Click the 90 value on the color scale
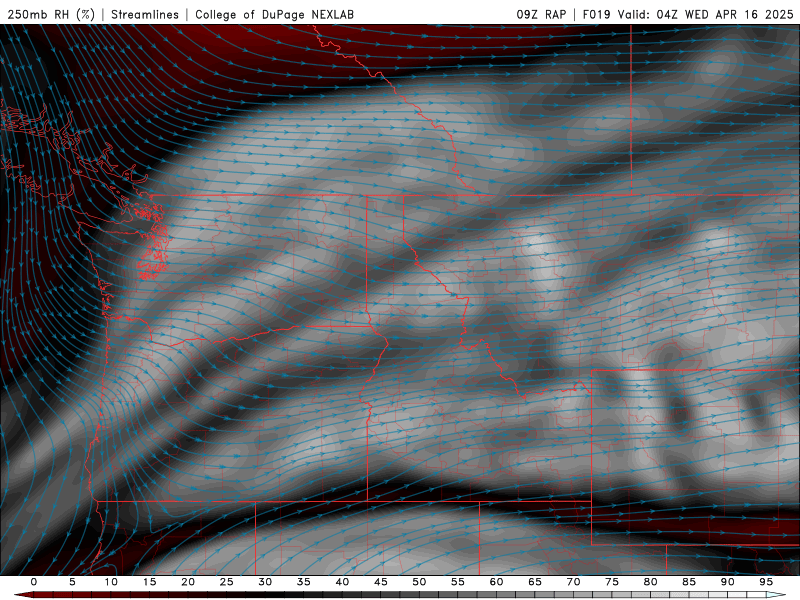800x600 pixels. click(x=728, y=582)
